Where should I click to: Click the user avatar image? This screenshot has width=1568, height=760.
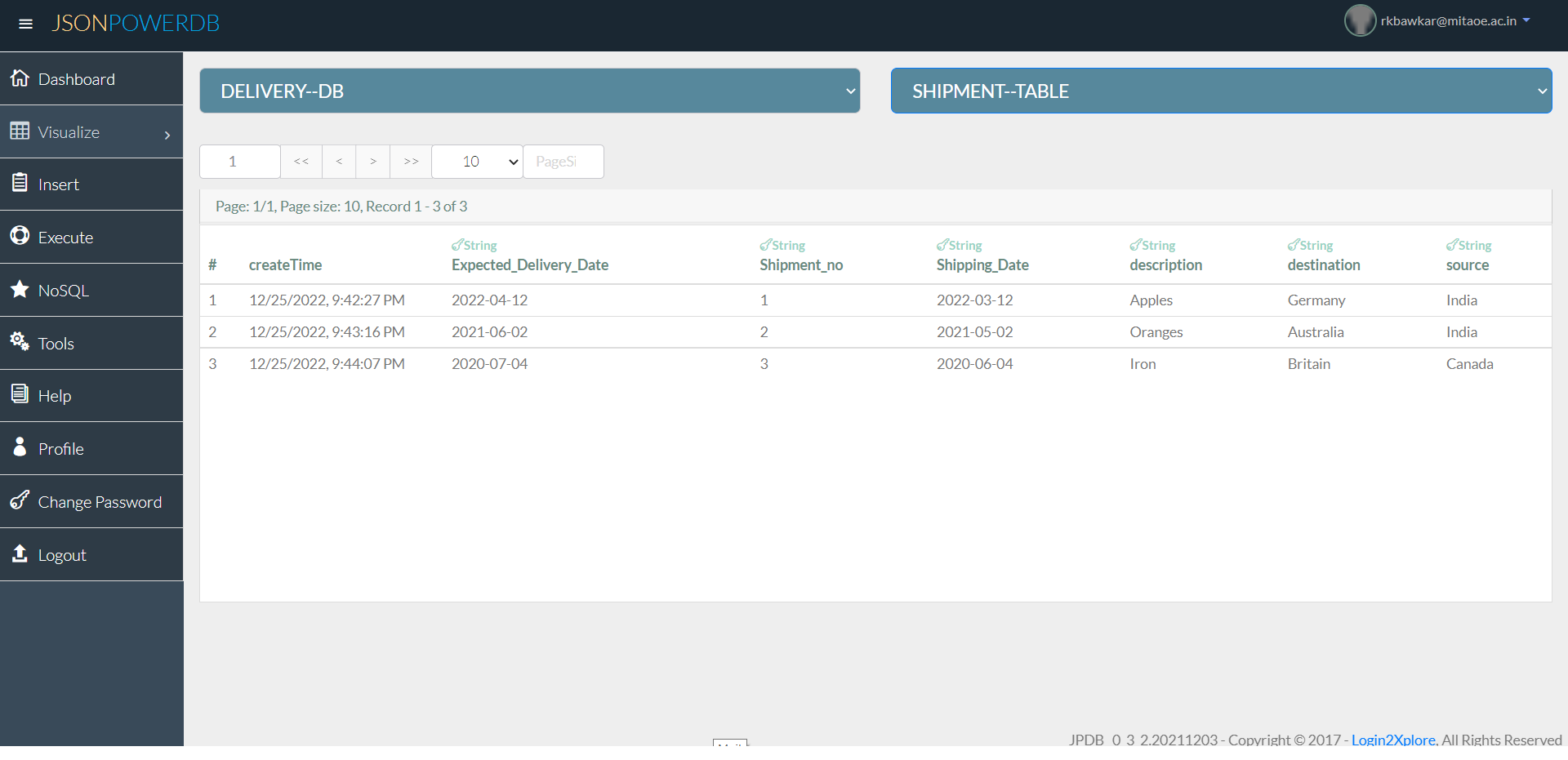1359,20
